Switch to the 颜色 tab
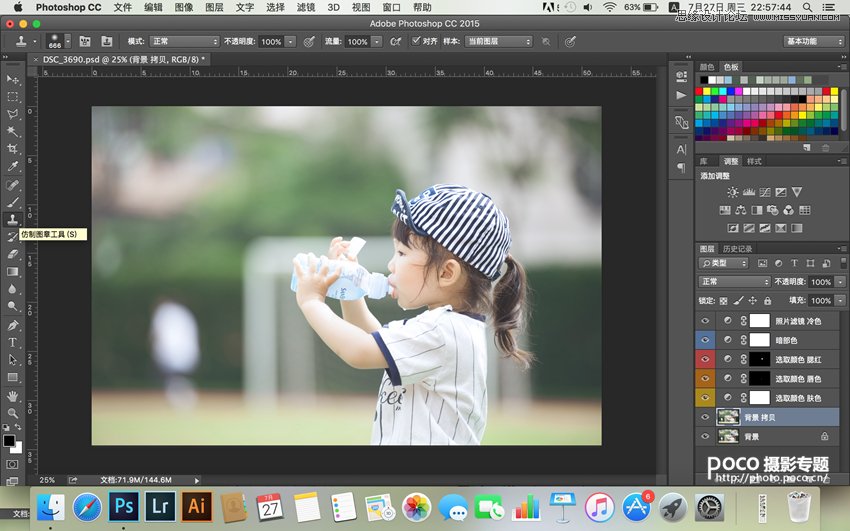 tap(707, 67)
